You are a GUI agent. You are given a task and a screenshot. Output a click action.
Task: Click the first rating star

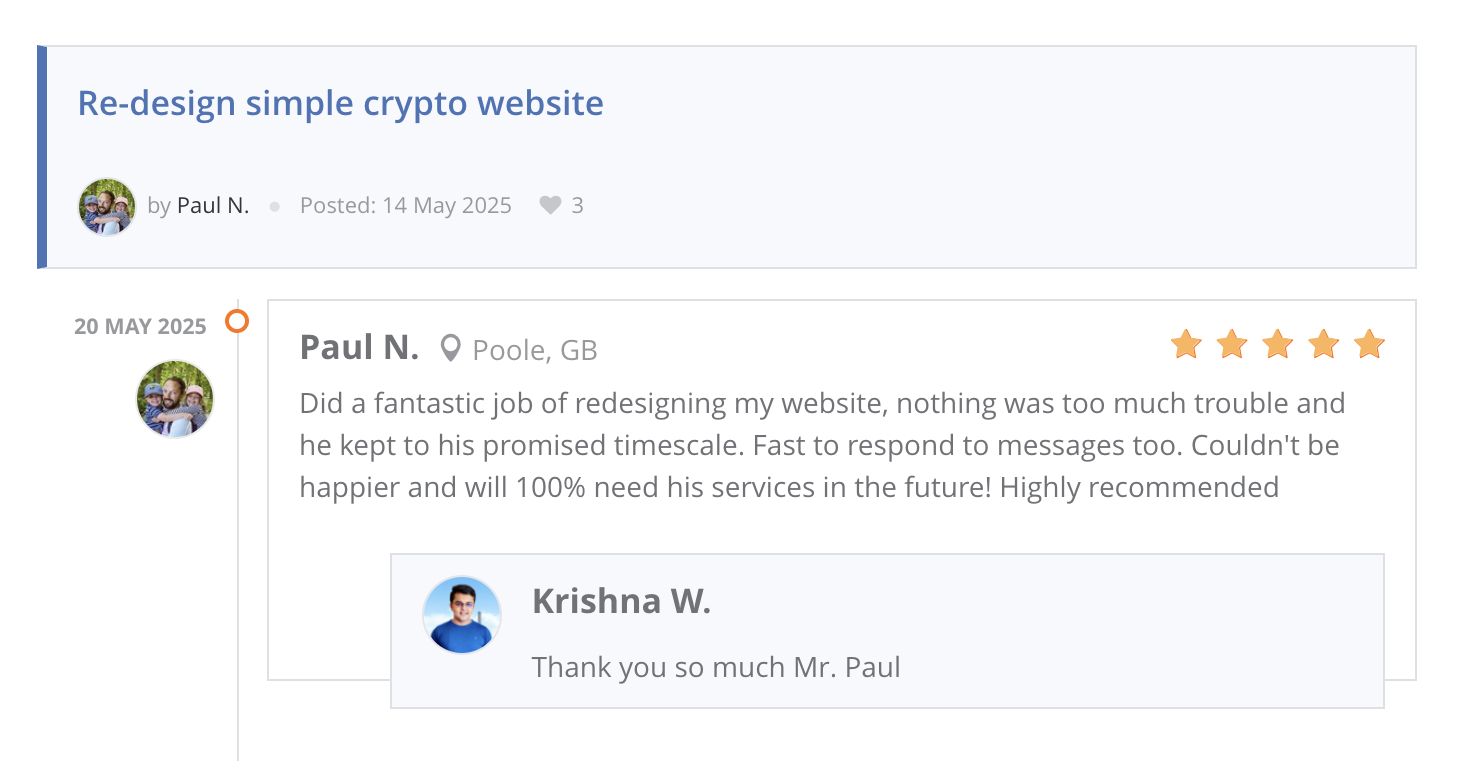coord(1186,345)
